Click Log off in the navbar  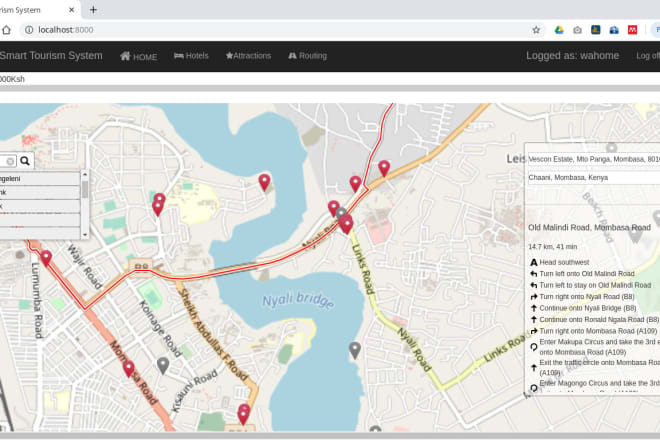coord(648,56)
